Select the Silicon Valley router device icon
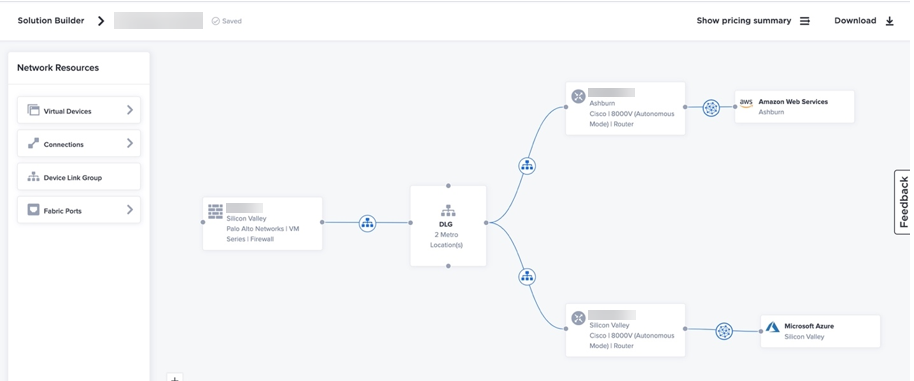This screenshot has height=381, width=914. click(578, 318)
